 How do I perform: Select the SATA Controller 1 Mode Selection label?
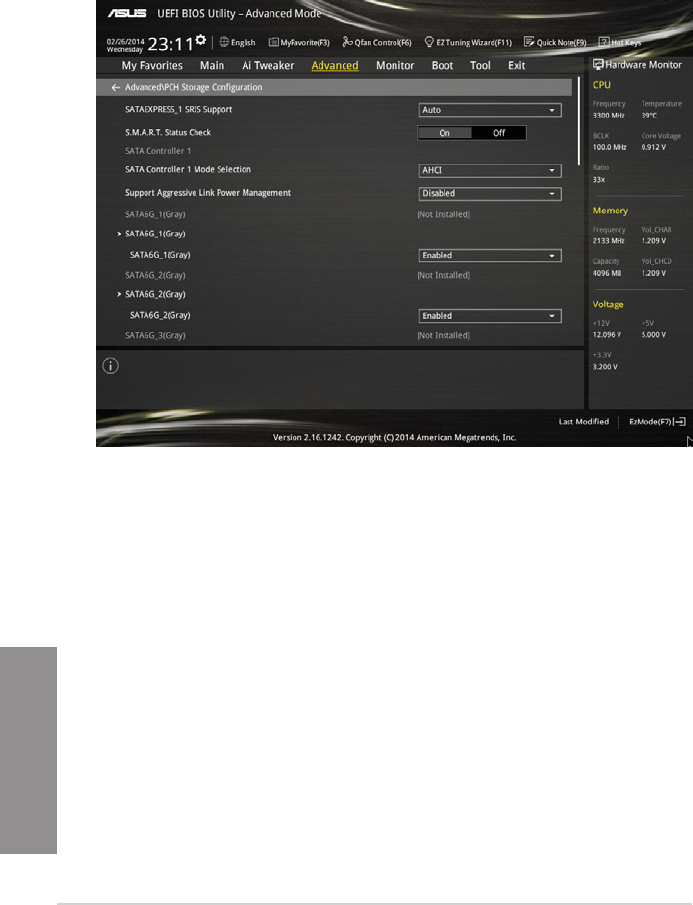coord(188,170)
